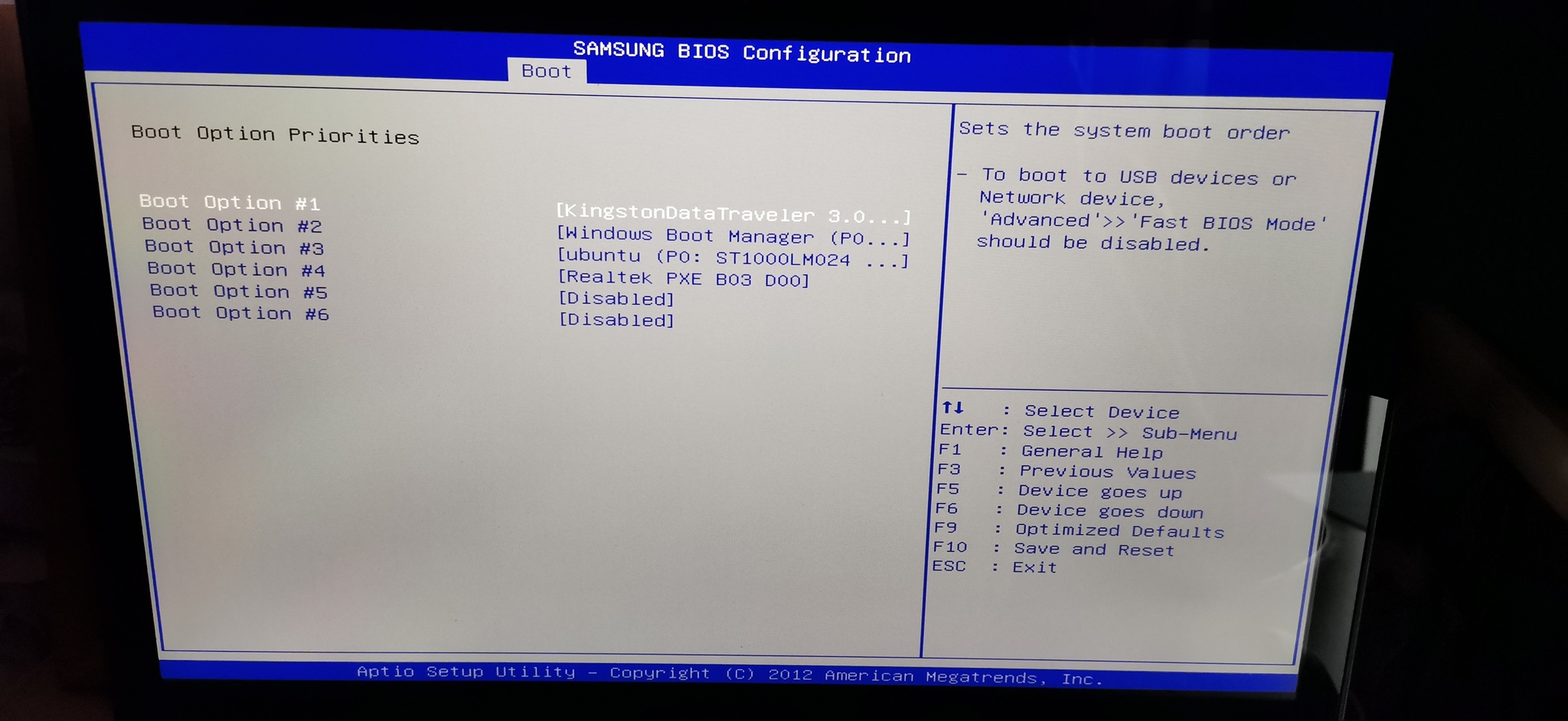The image size is (1568, 721).
Task: Click the Select Device key hint
Action: 1102,413
